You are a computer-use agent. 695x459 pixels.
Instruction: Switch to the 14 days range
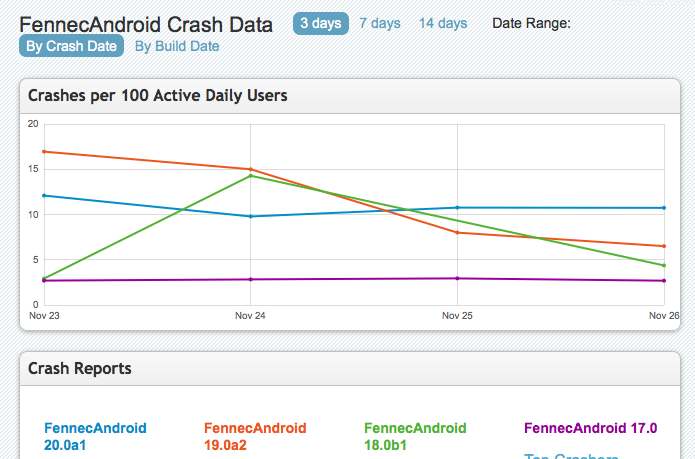pyautogui.click(x=443, y=23)
